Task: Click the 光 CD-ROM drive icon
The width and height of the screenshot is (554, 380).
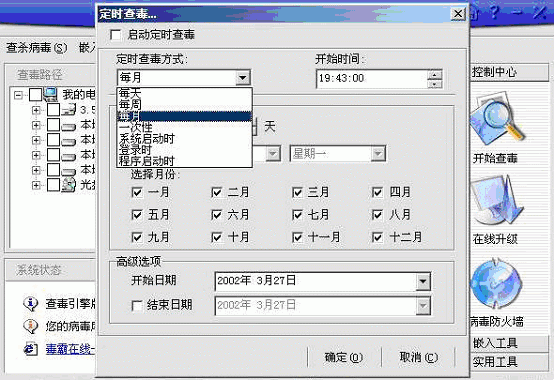Action: (x=68, y=185)
